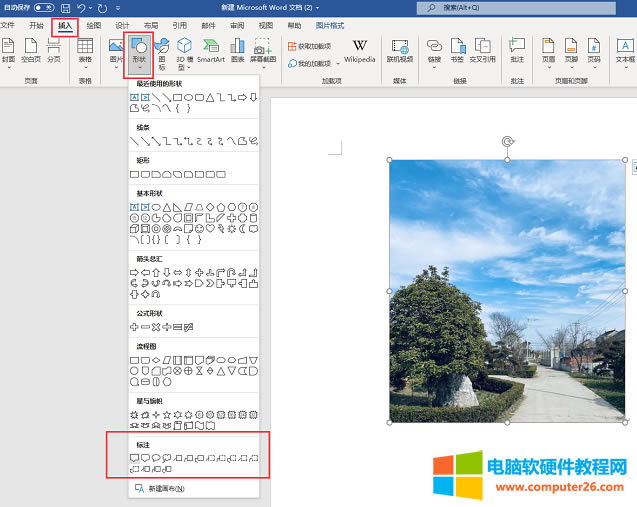Click the Table (表格) icon
This screenshot has height=507, width=637.
coord(85,51)
